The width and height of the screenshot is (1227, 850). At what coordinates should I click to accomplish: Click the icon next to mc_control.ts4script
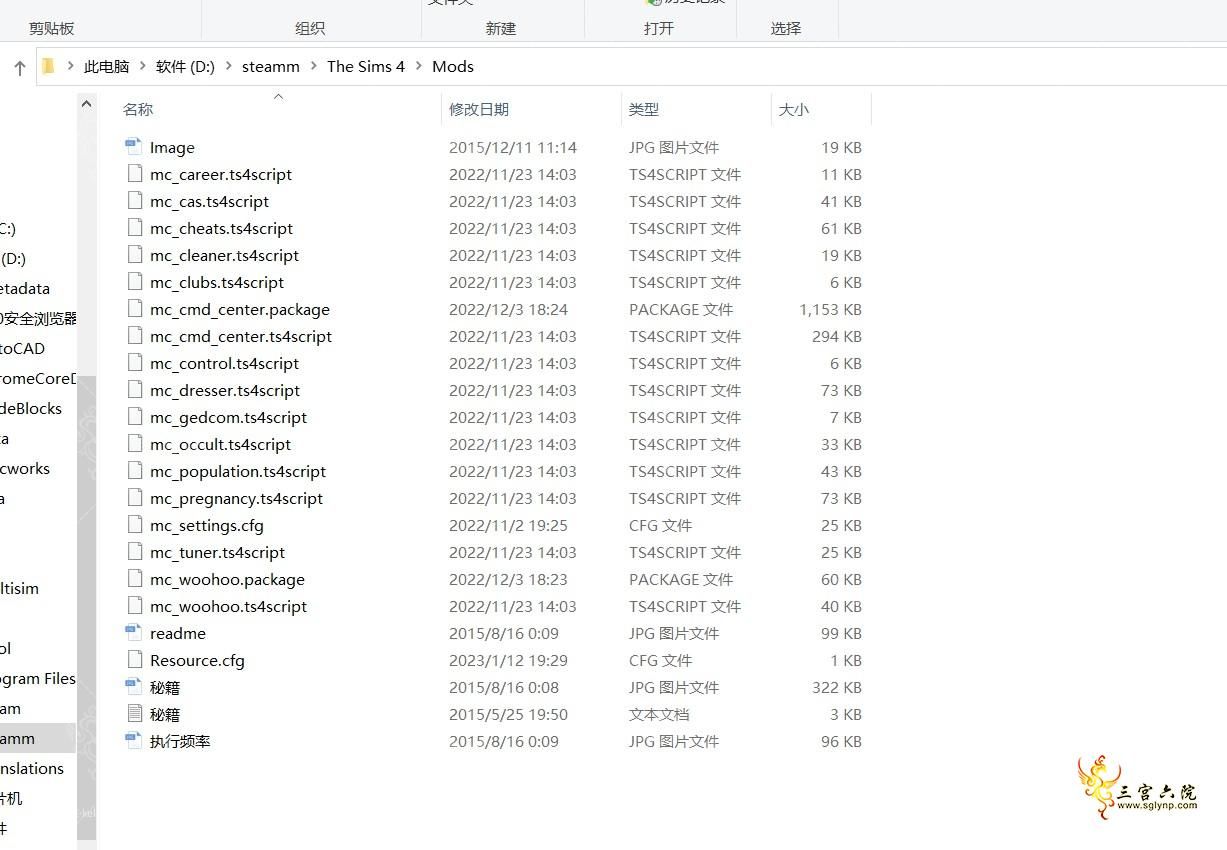click(x=134, y=363)
